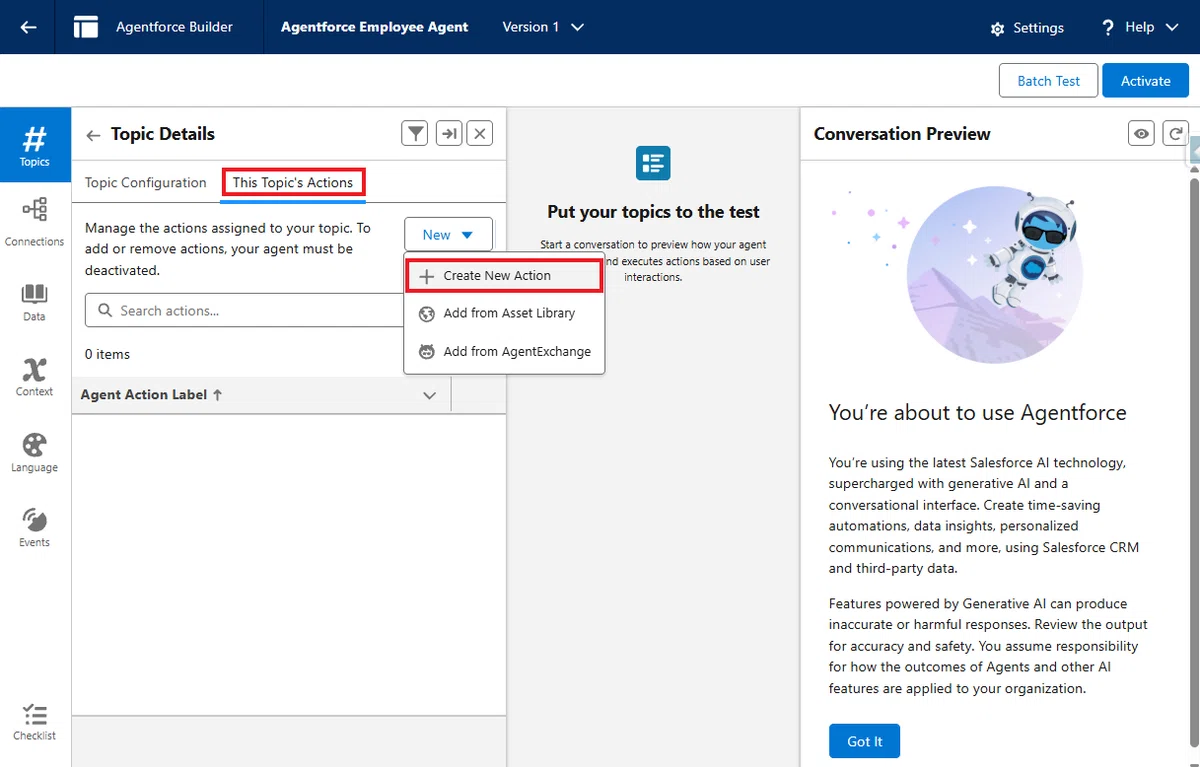Open Agent Action Label column menu chevron

430,395
